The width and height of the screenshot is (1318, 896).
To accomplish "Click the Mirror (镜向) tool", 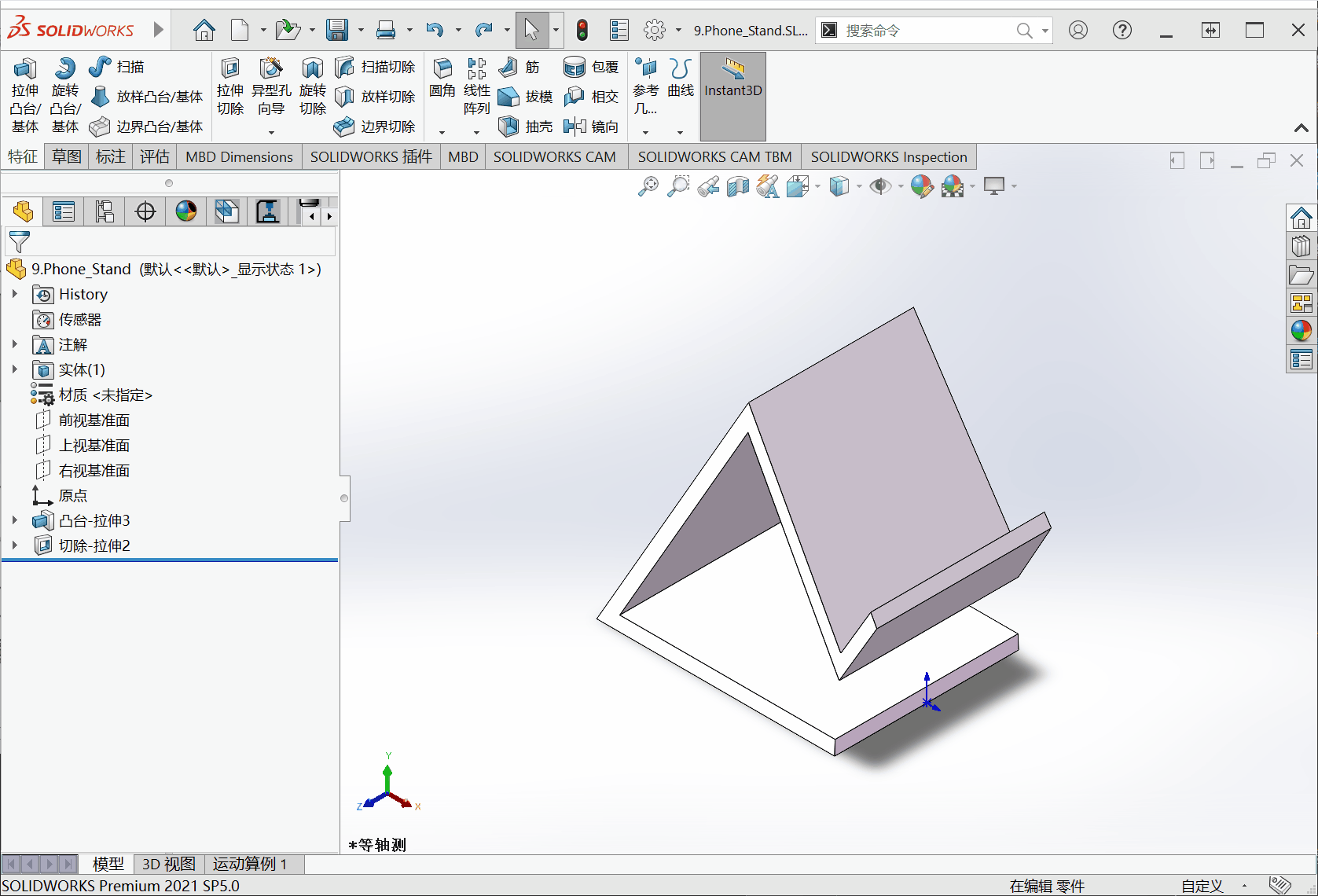I will tap(591, 127).
